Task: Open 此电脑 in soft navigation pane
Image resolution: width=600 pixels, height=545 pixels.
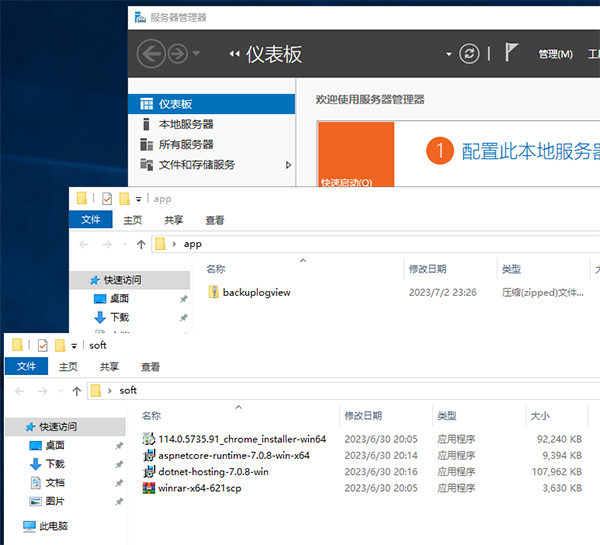Action: pyautogui.click(x=56, y=525)
